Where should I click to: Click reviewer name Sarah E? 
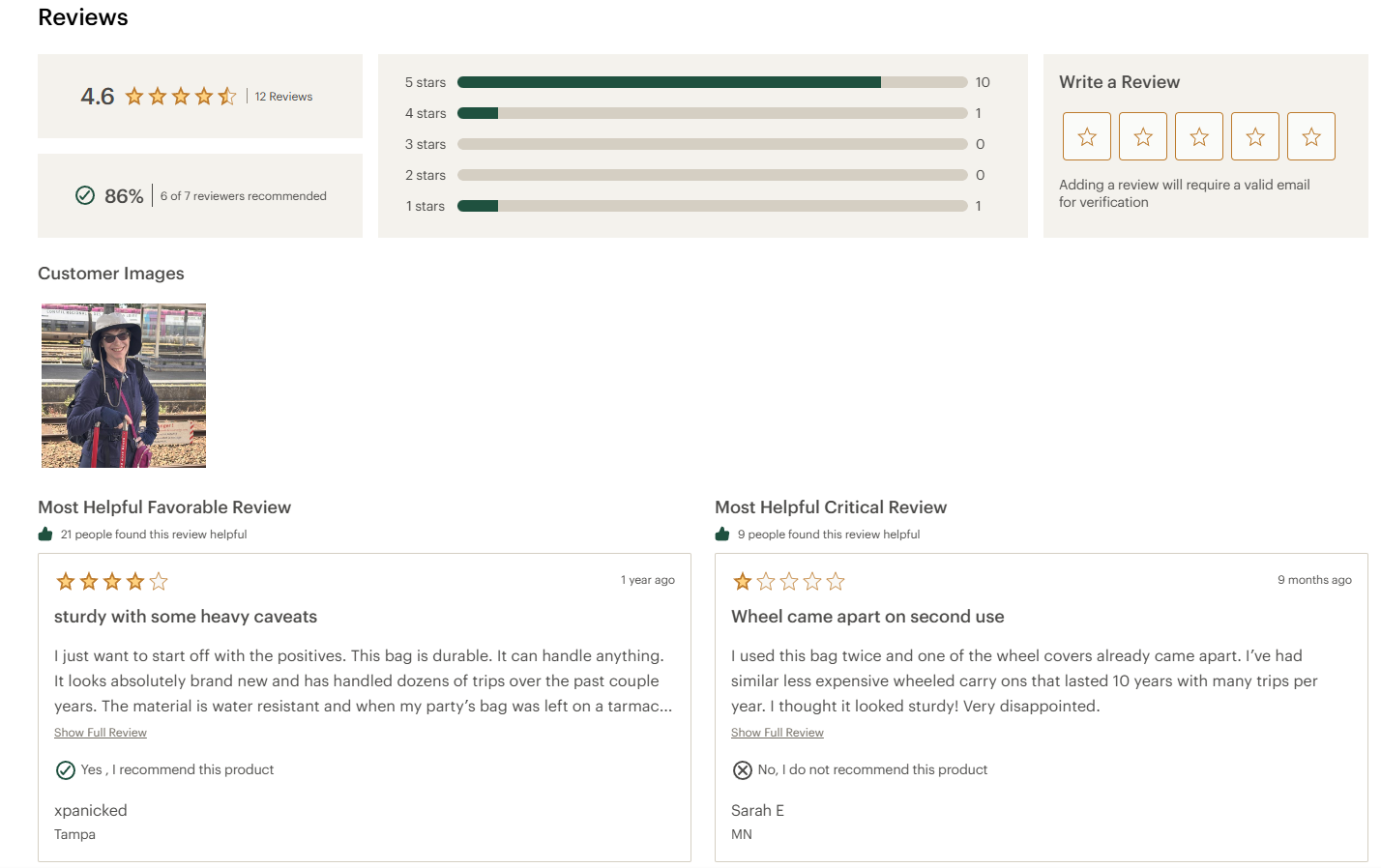pos(757,810)
